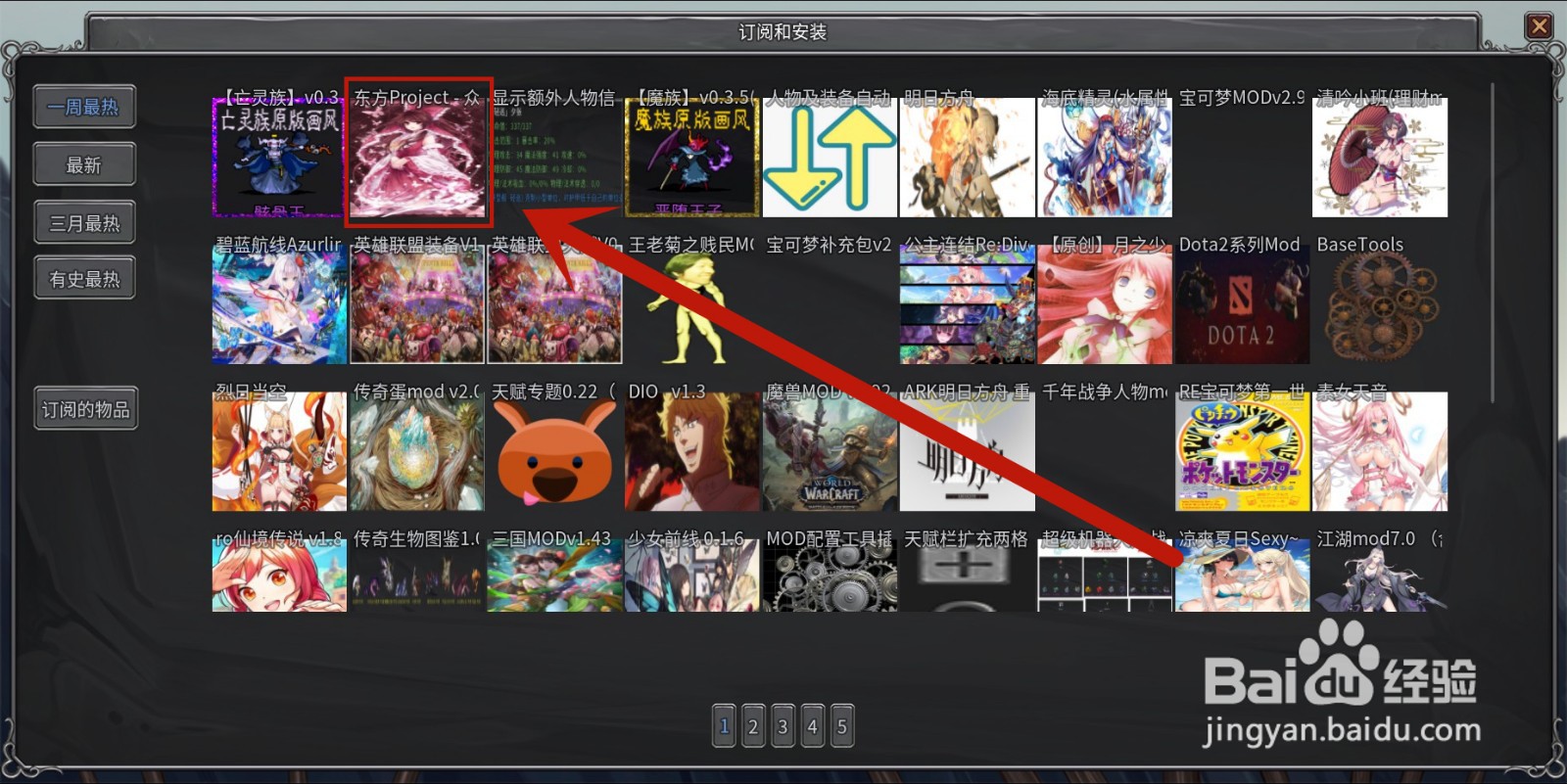Image resolution: width=1567 pixels, height=784 pixels.
Task: Switch to the 最新 tab
Action: 84,164
